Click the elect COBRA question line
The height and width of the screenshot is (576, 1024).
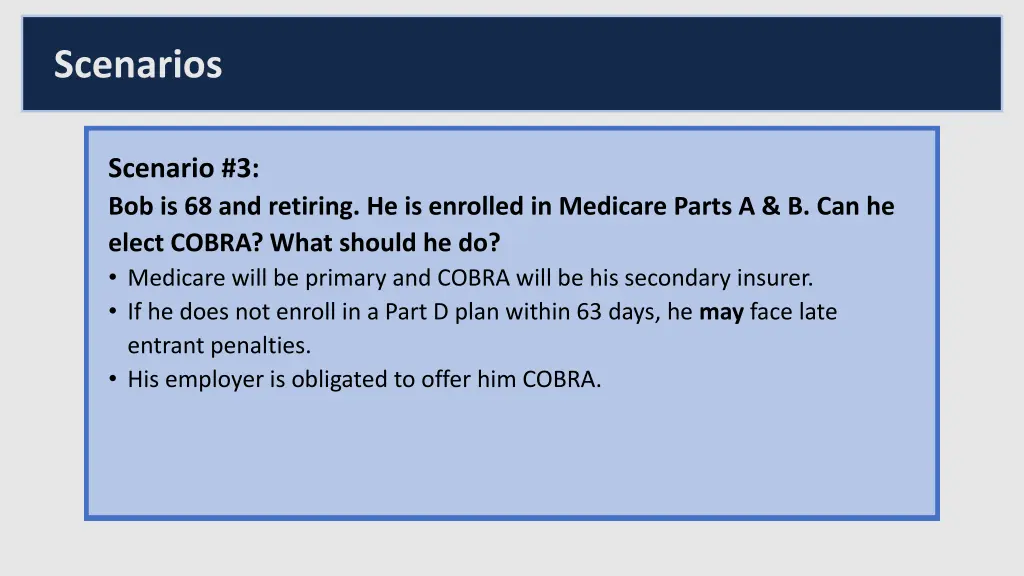point(304,243)
